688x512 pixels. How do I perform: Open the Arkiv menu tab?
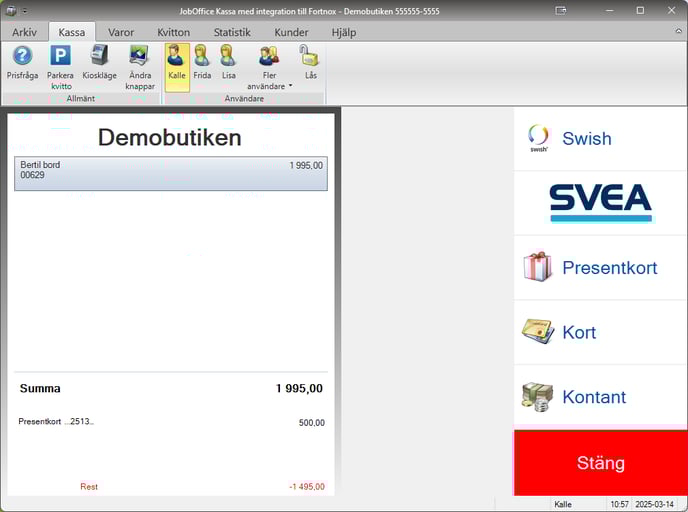tap(24, 32)
